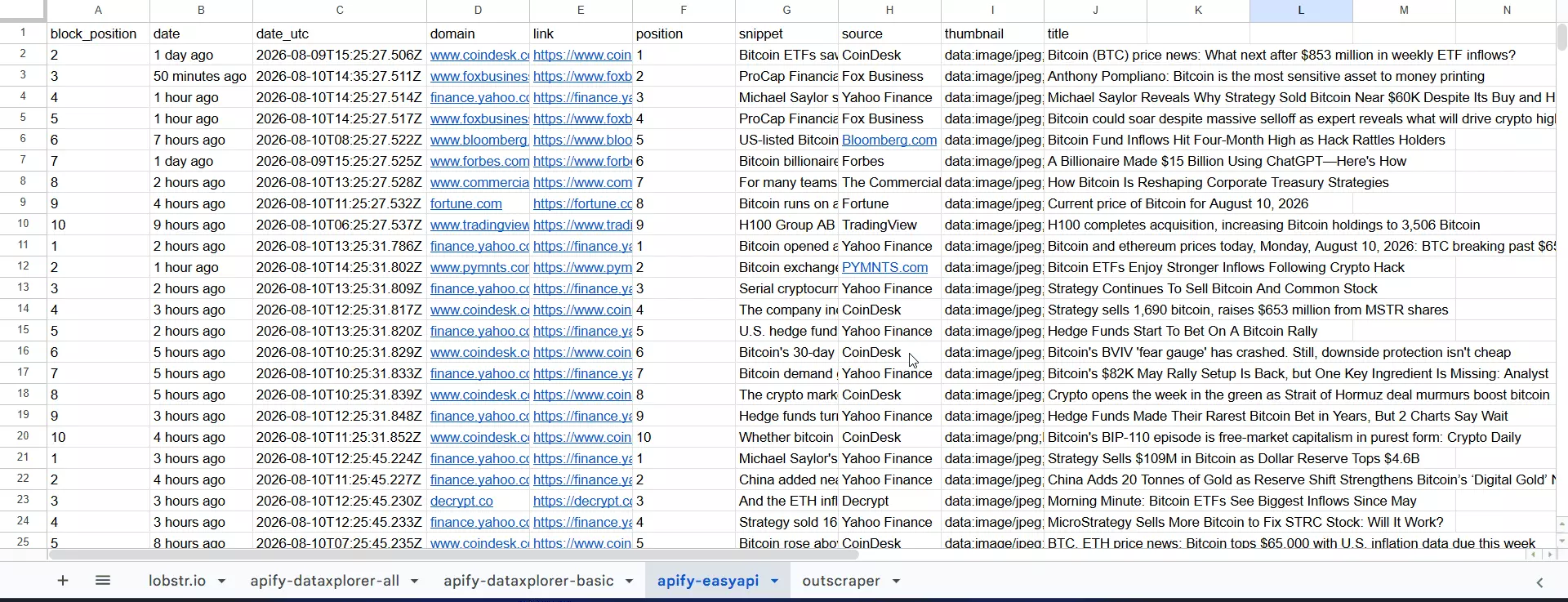1568x602 pixels.
Task: Click scroll-left arrow of horizontal scrollbar
Action: (x=1534, y=555)
